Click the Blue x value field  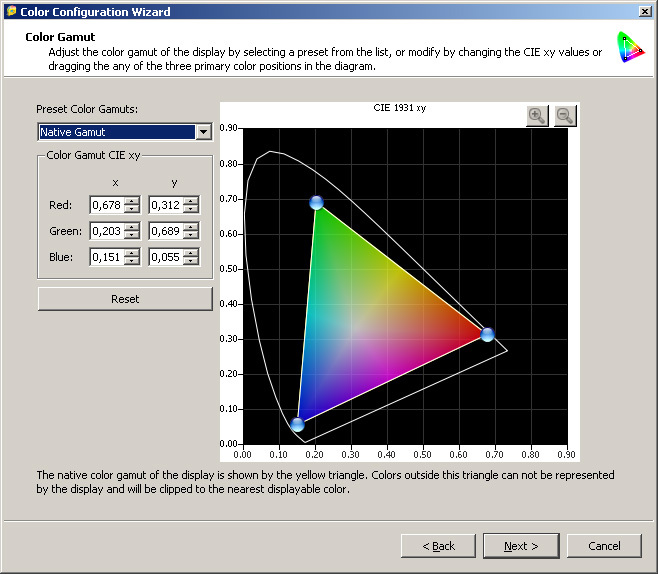(x=107, y=257)
